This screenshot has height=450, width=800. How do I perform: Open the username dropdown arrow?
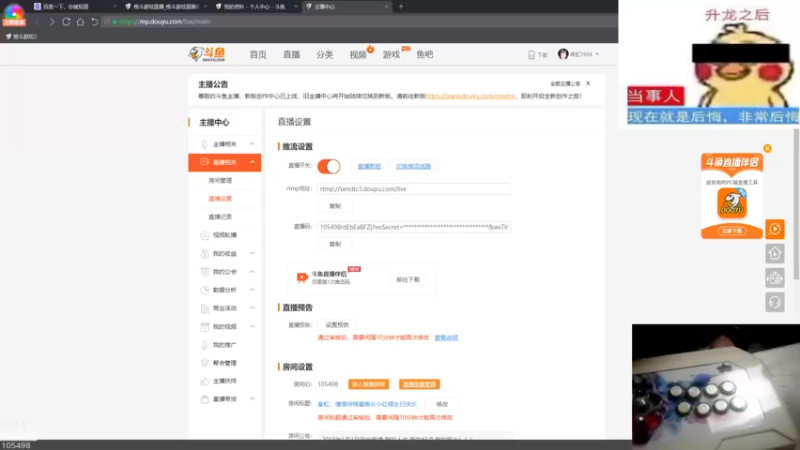(597, 54)
